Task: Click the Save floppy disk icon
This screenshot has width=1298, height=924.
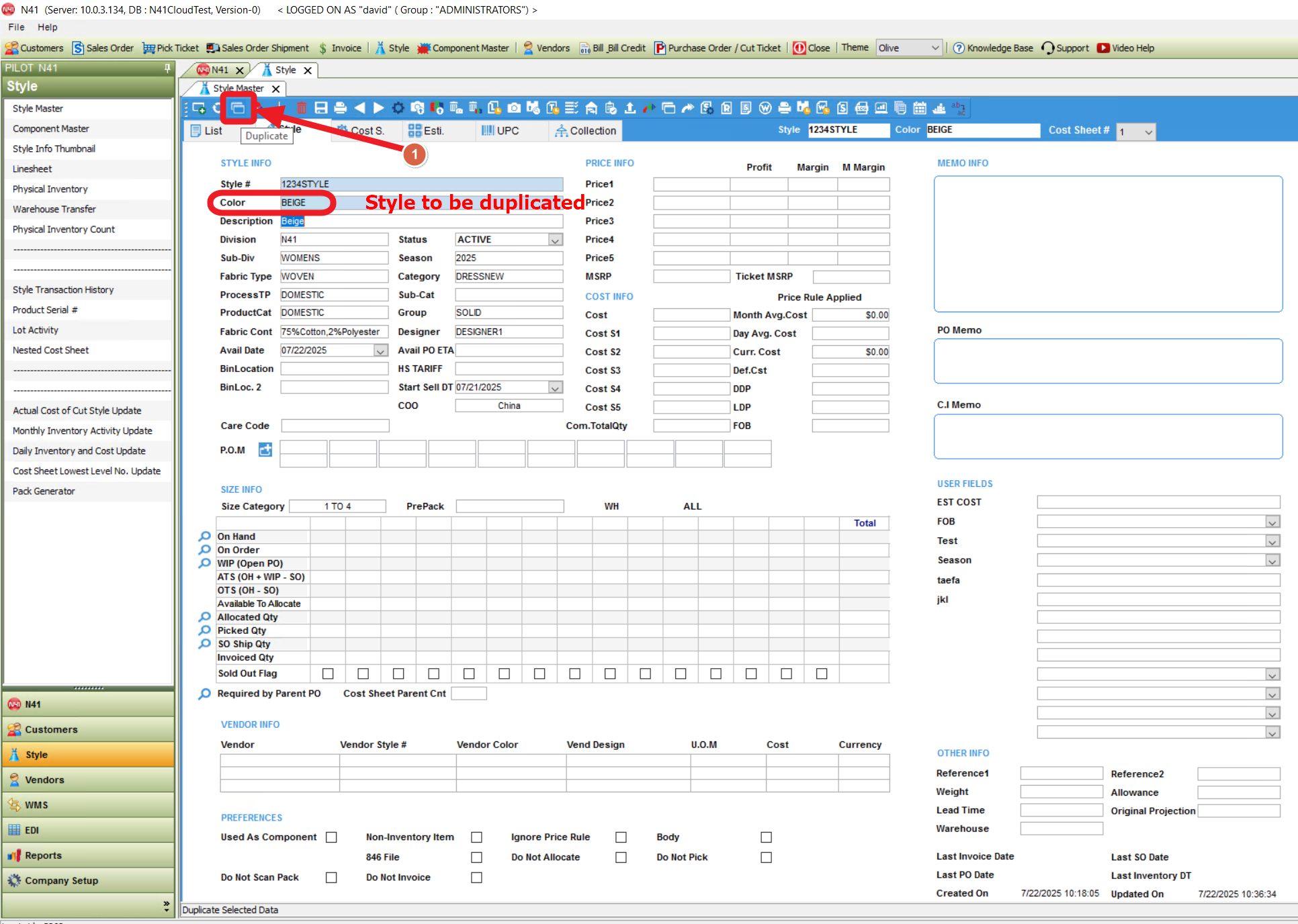Action: click(321, 108)
